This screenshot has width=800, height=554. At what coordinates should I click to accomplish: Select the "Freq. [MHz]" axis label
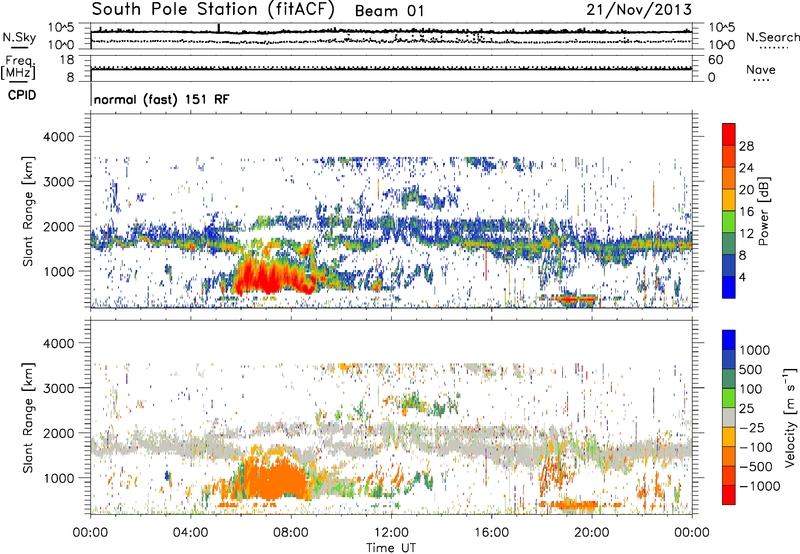tap(19, 68)
